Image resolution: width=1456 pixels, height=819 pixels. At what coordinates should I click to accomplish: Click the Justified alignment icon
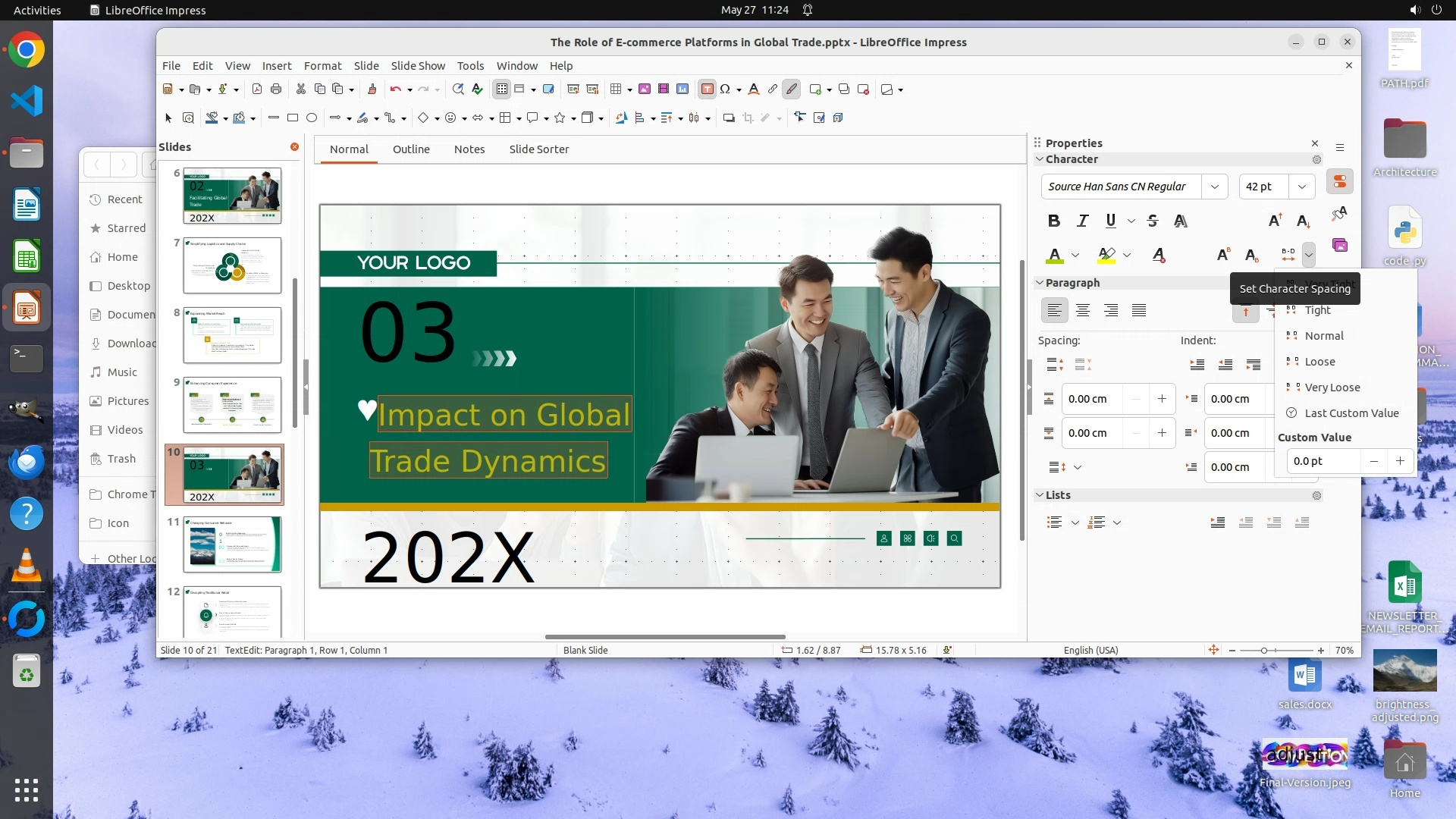(1138, 310)
